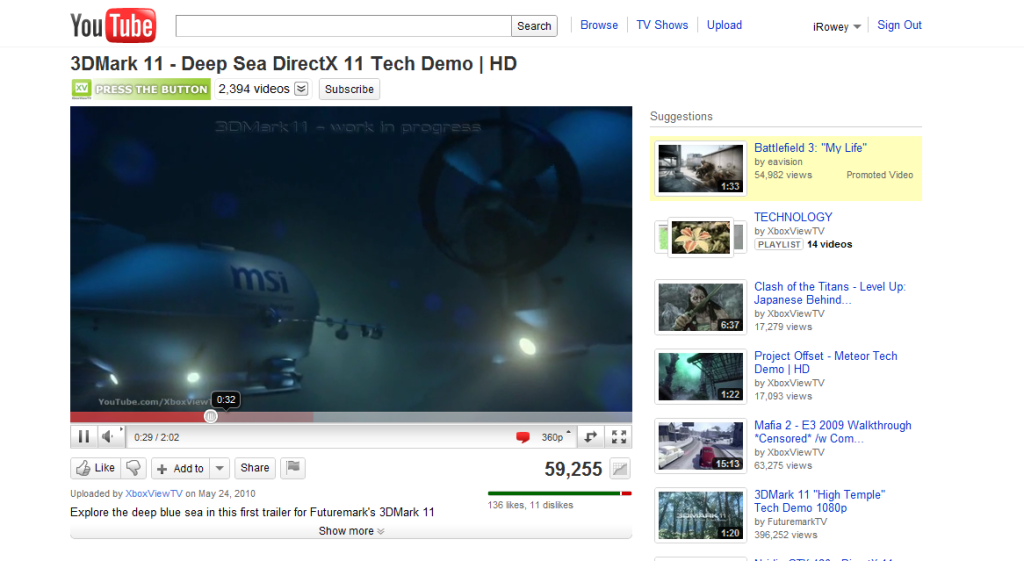This screenshot has height=561, width=1024.
Task: Open Mafia 2 - E3 2009 Walkthrough link
Action: (833, 432)
